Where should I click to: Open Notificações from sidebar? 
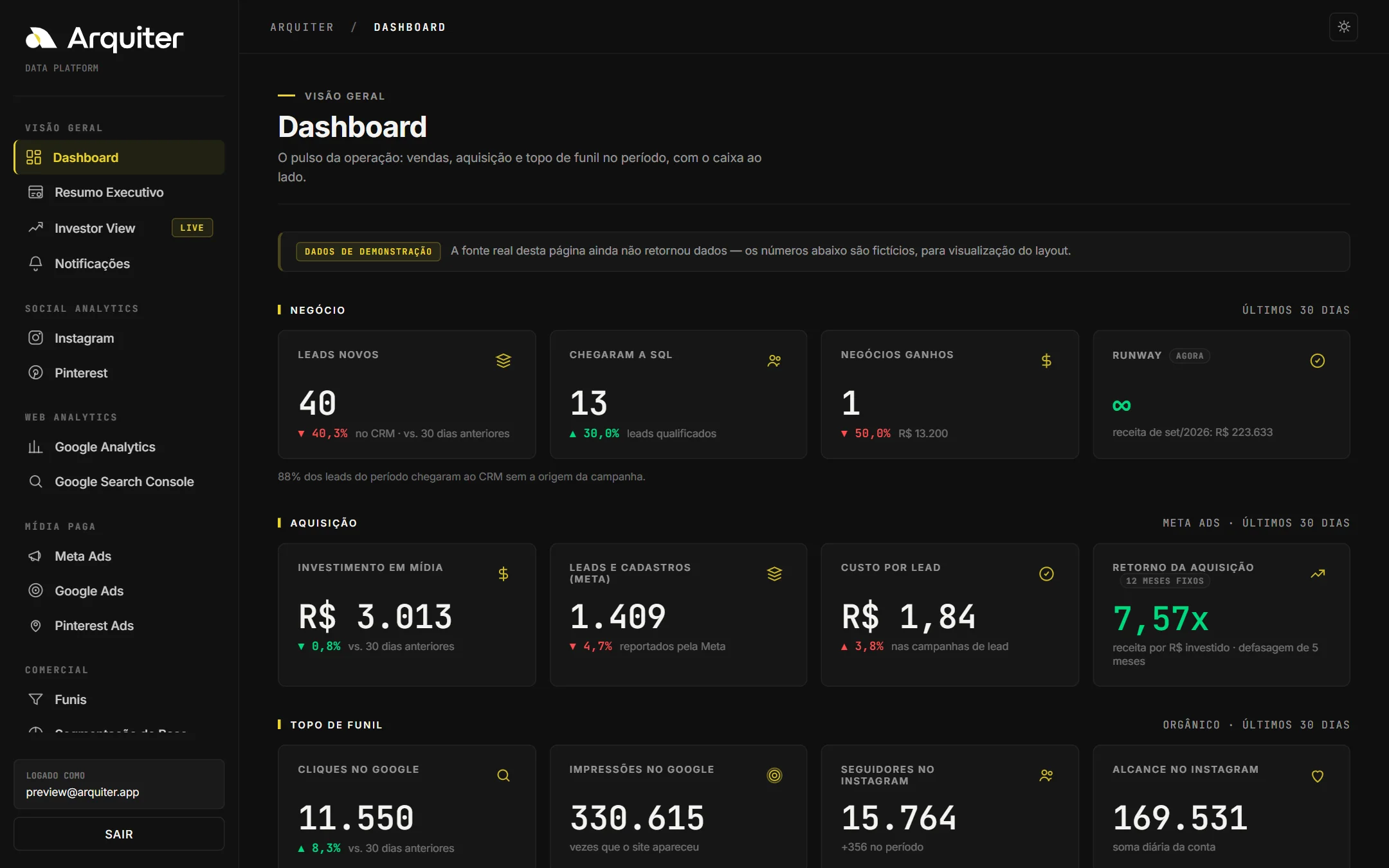tap(119, 264)
